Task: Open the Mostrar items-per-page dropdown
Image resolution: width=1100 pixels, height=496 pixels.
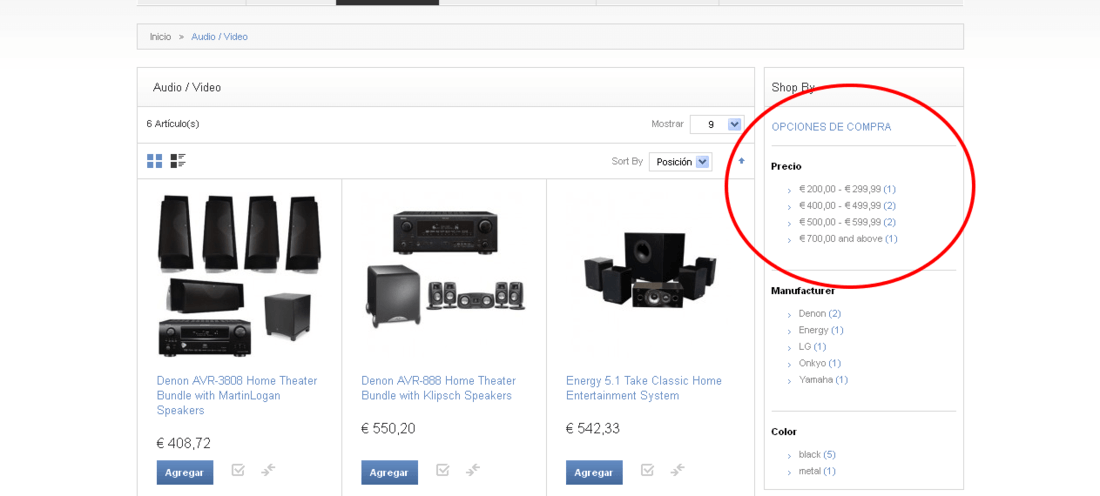Action: point(716,124)
